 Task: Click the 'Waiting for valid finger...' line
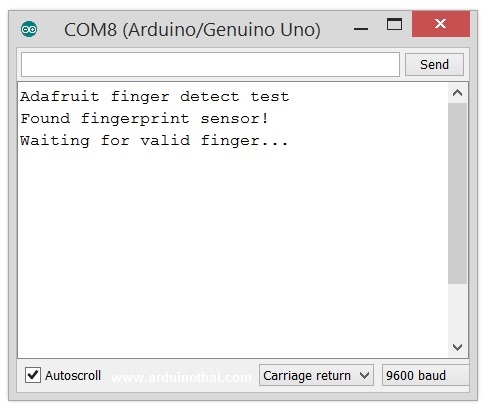(x=154, y=141)
